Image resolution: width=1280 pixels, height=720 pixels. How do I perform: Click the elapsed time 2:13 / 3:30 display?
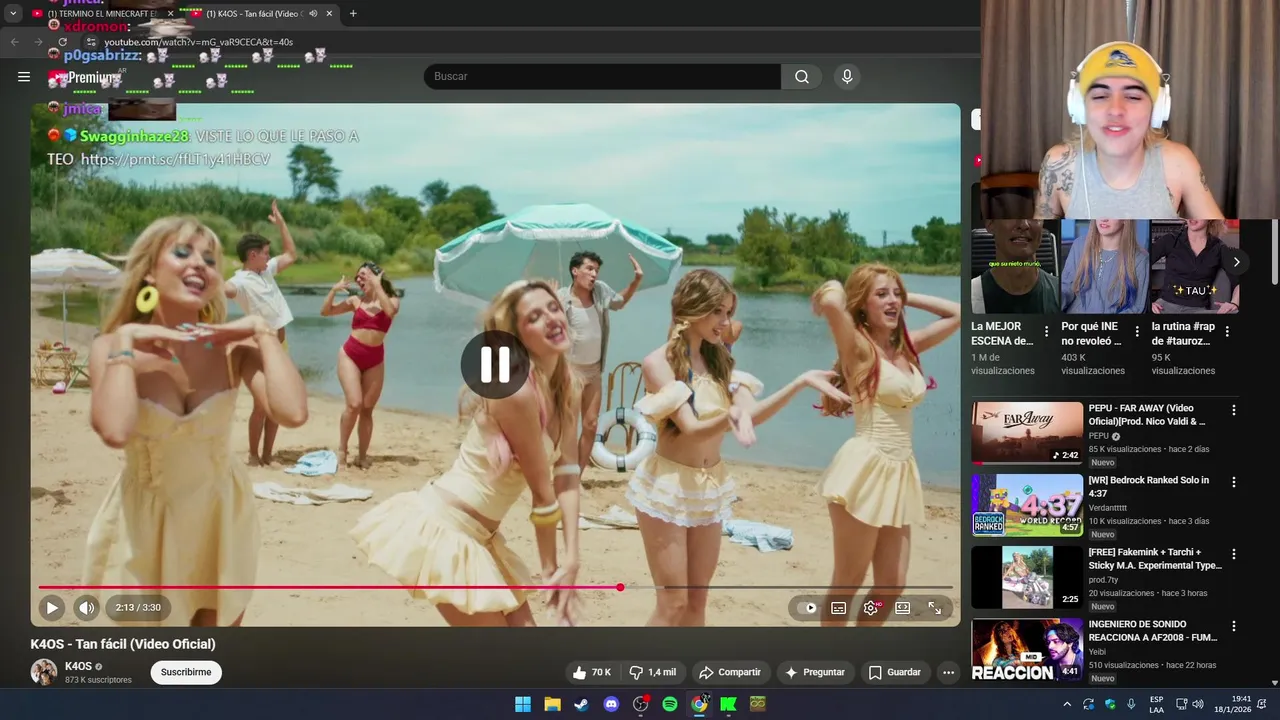(x=138, y=607)
